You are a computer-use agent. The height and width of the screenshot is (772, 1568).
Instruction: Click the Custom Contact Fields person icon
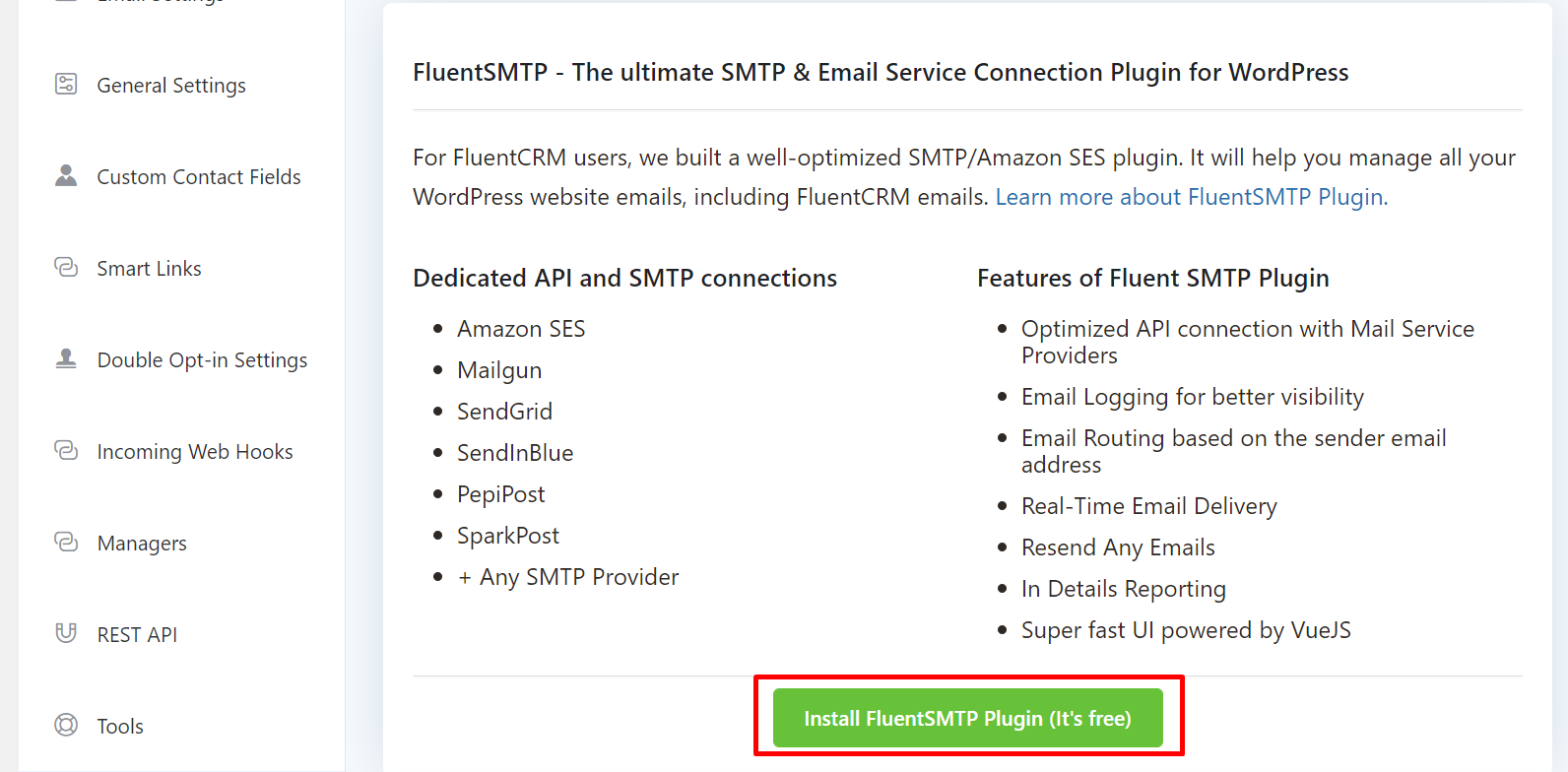[65, 175]
